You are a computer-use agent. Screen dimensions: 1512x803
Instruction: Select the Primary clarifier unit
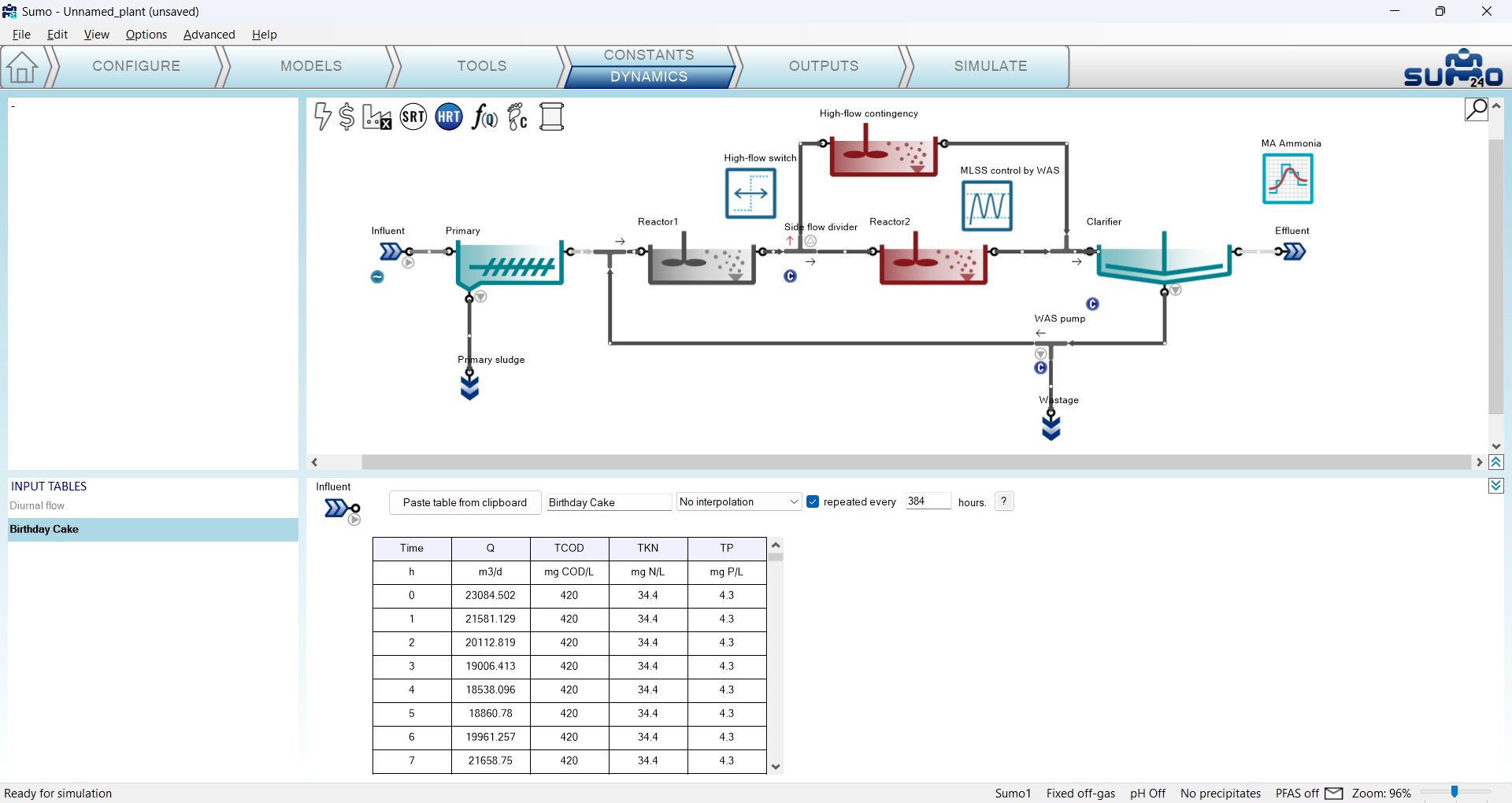(510, 265)
